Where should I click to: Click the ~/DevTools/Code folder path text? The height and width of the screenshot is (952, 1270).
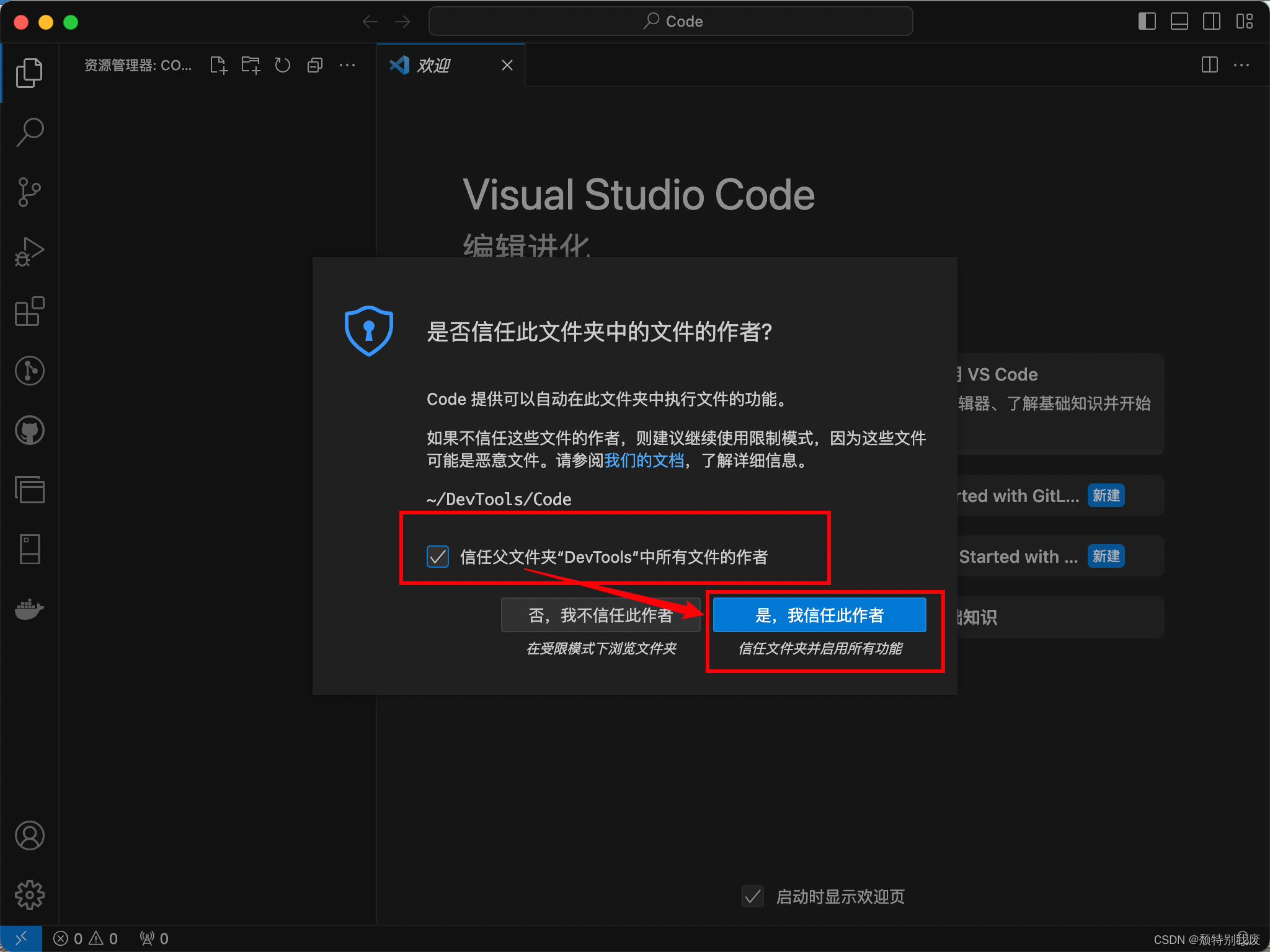coord(499,500)
